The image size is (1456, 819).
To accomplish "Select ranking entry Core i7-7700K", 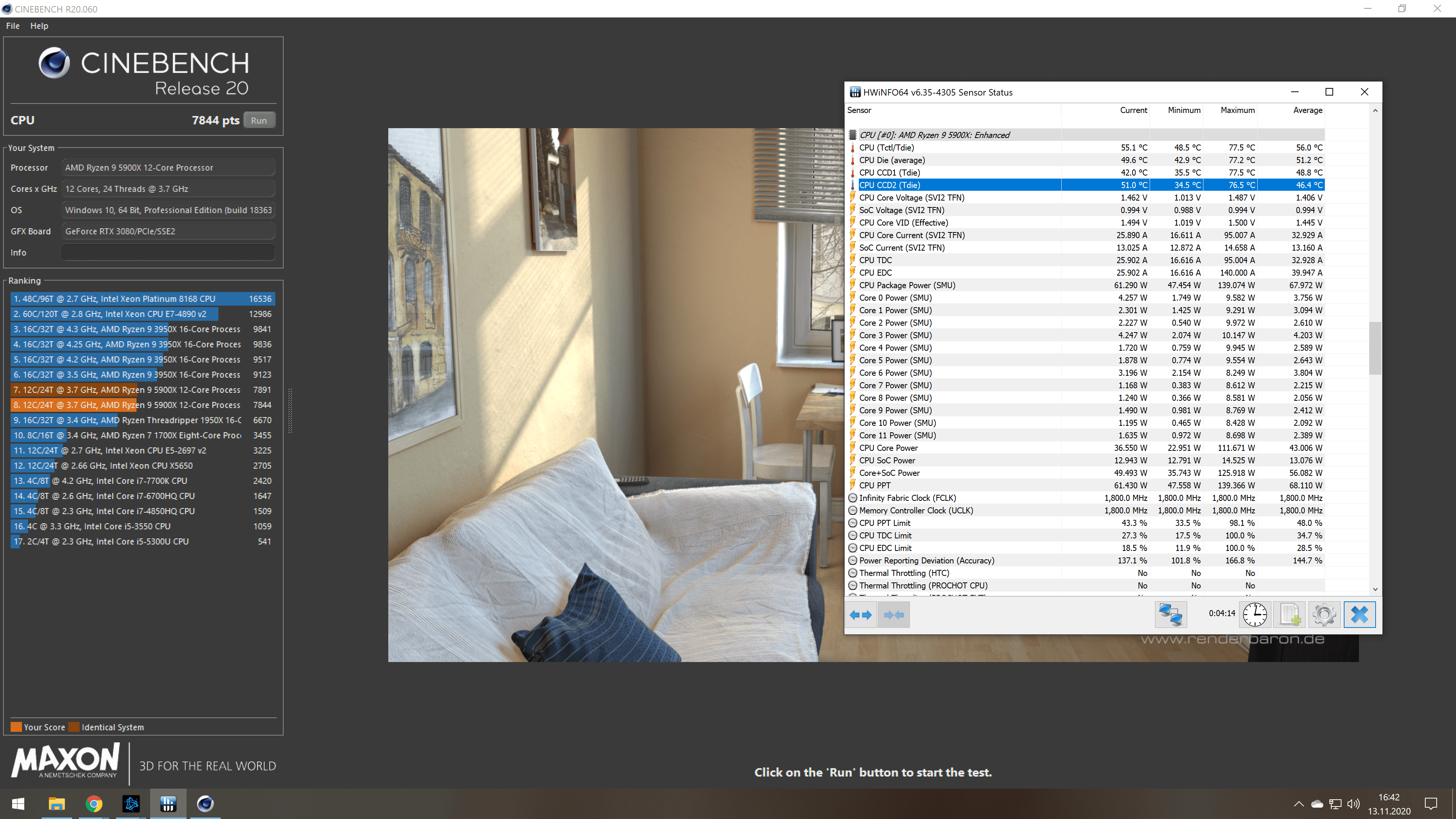I will [x=143, y=480].
